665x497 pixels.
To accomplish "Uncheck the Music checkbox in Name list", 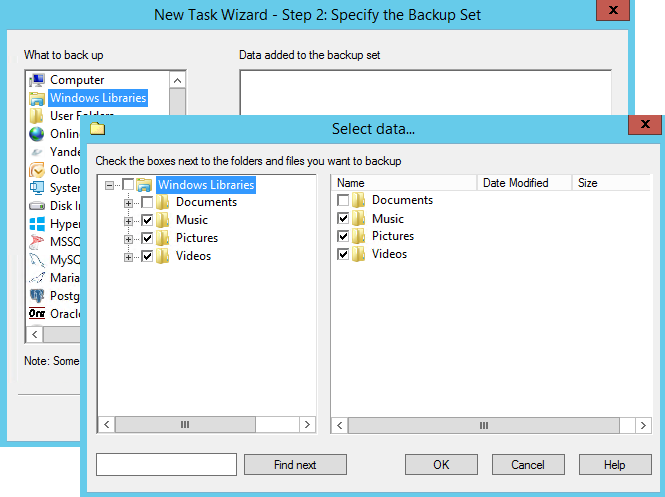I will pyautogui.click(x=343, y=218).
